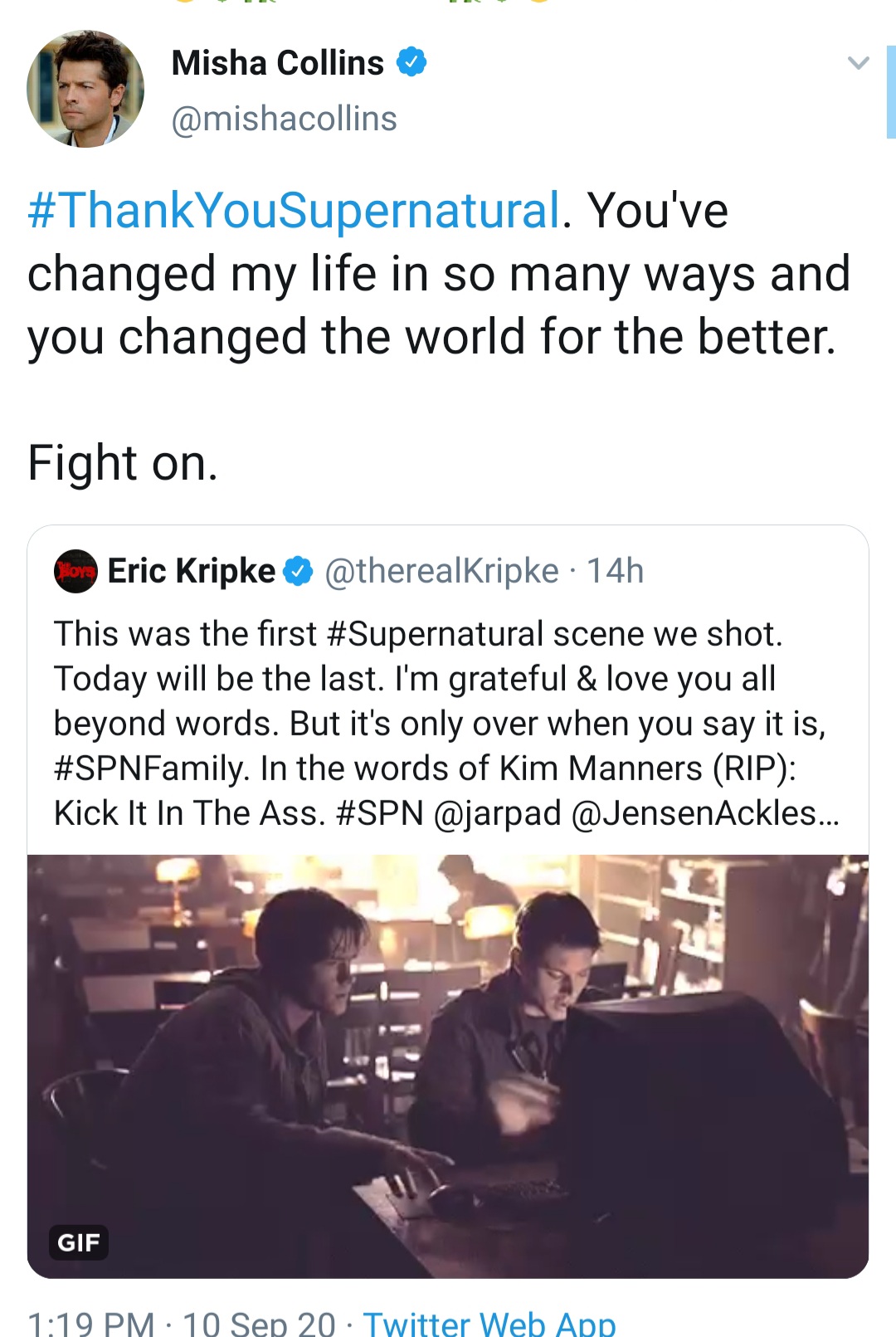Open Misha Collins profile picture

pyautogui.click(x=85, y=89)
